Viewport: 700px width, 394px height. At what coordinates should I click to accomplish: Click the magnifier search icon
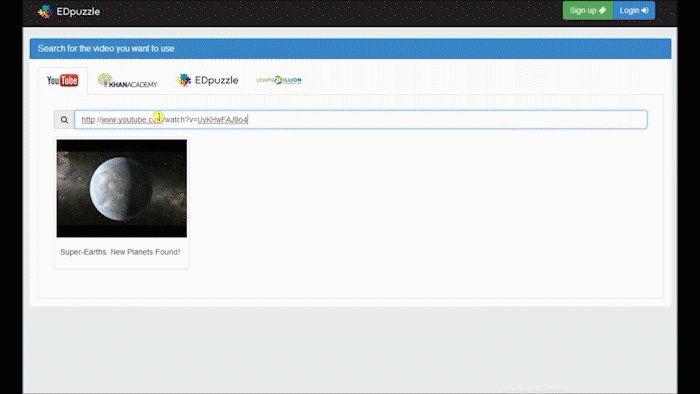pos(64,120)
